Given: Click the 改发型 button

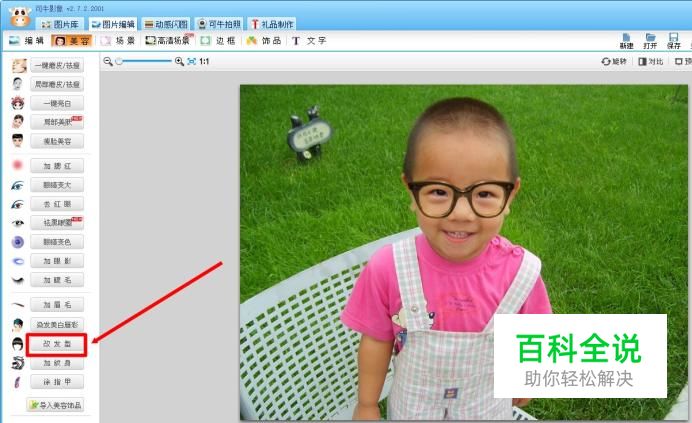Looking at the screenshot, I should 57,344.
